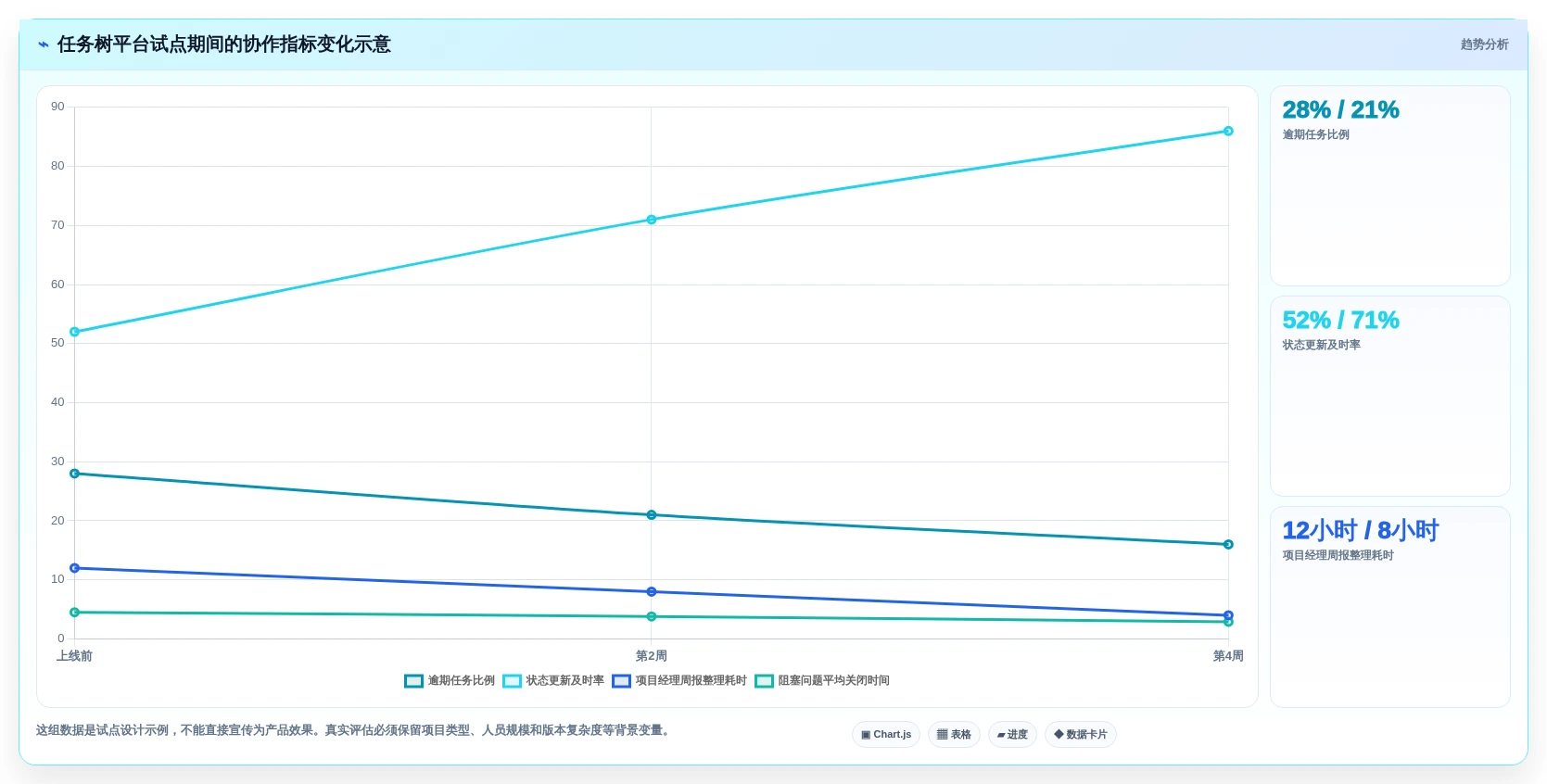Click 逾期任务比例 data point at 上线前

click(75, 474)
